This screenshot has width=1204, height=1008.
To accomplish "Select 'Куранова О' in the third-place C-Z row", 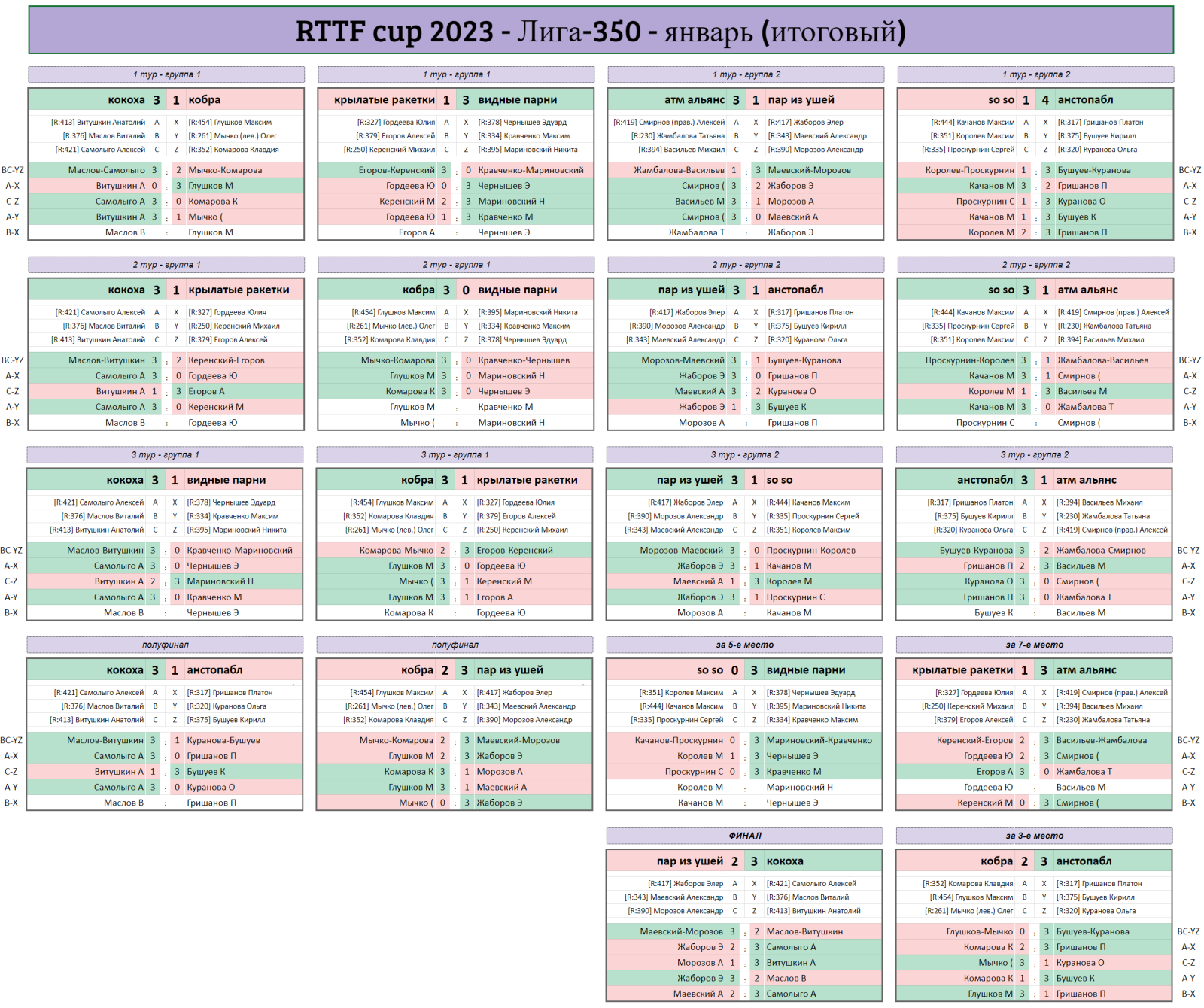I will (1080, 963).
